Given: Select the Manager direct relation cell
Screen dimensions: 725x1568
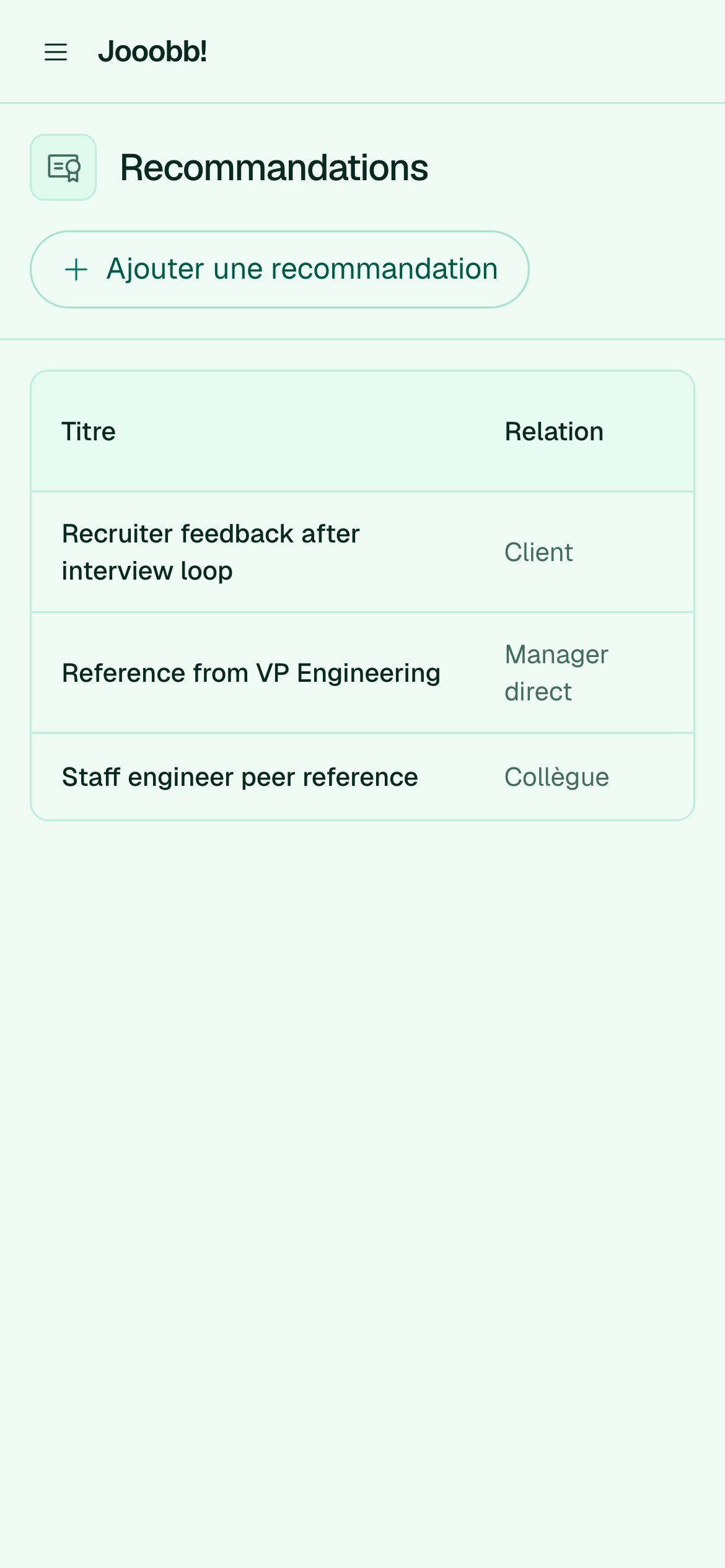Looking at the screenshot, I should [x=556, y=673].
